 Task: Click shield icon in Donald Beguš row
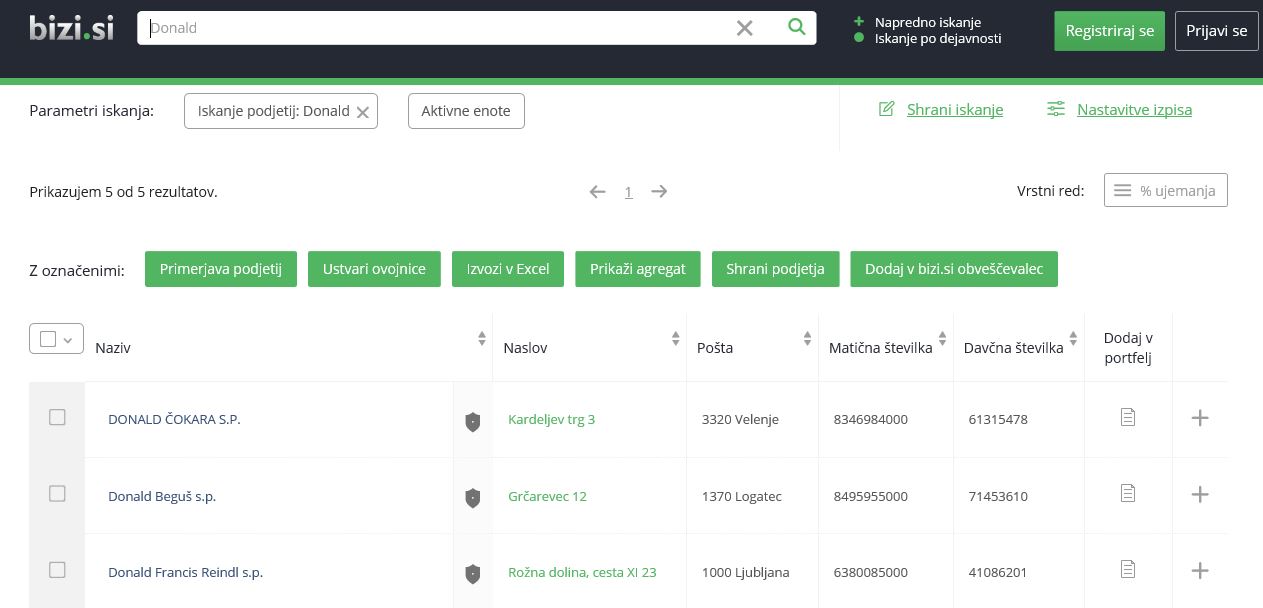pos(473,497)
